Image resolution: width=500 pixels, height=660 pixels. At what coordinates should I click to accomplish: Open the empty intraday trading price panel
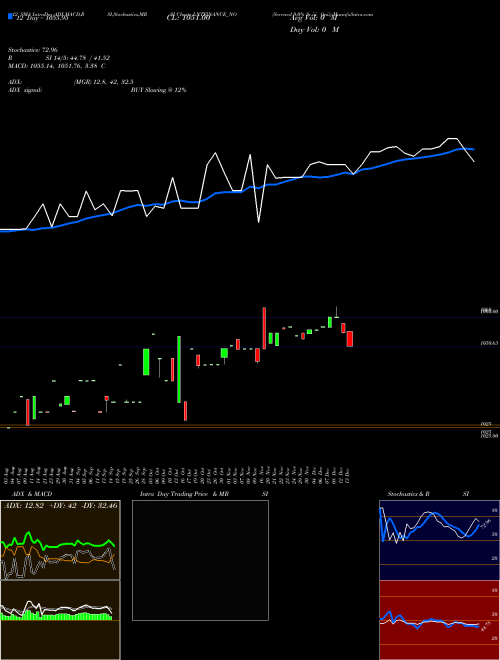(x=200, y=560)
